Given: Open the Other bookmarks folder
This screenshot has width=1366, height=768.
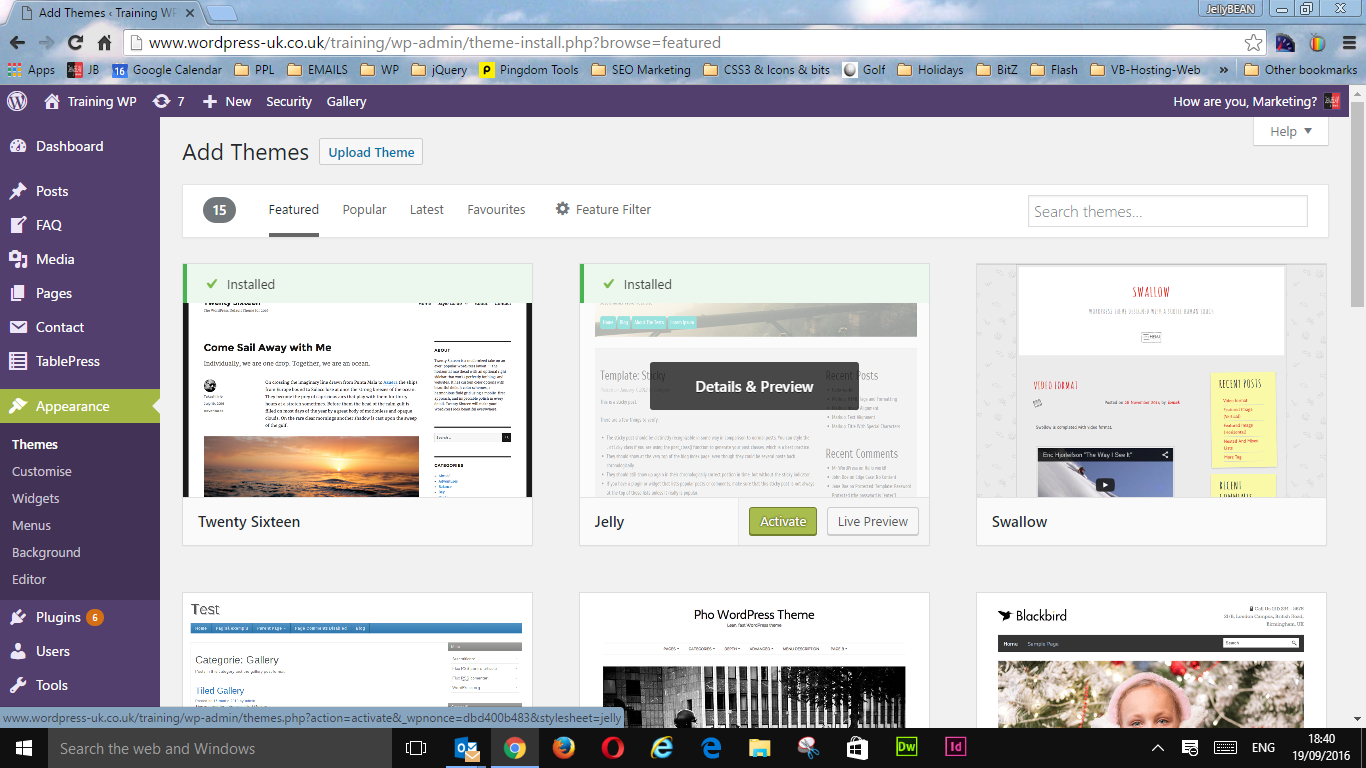Looking at the screenshot, I should (1301, 70).
